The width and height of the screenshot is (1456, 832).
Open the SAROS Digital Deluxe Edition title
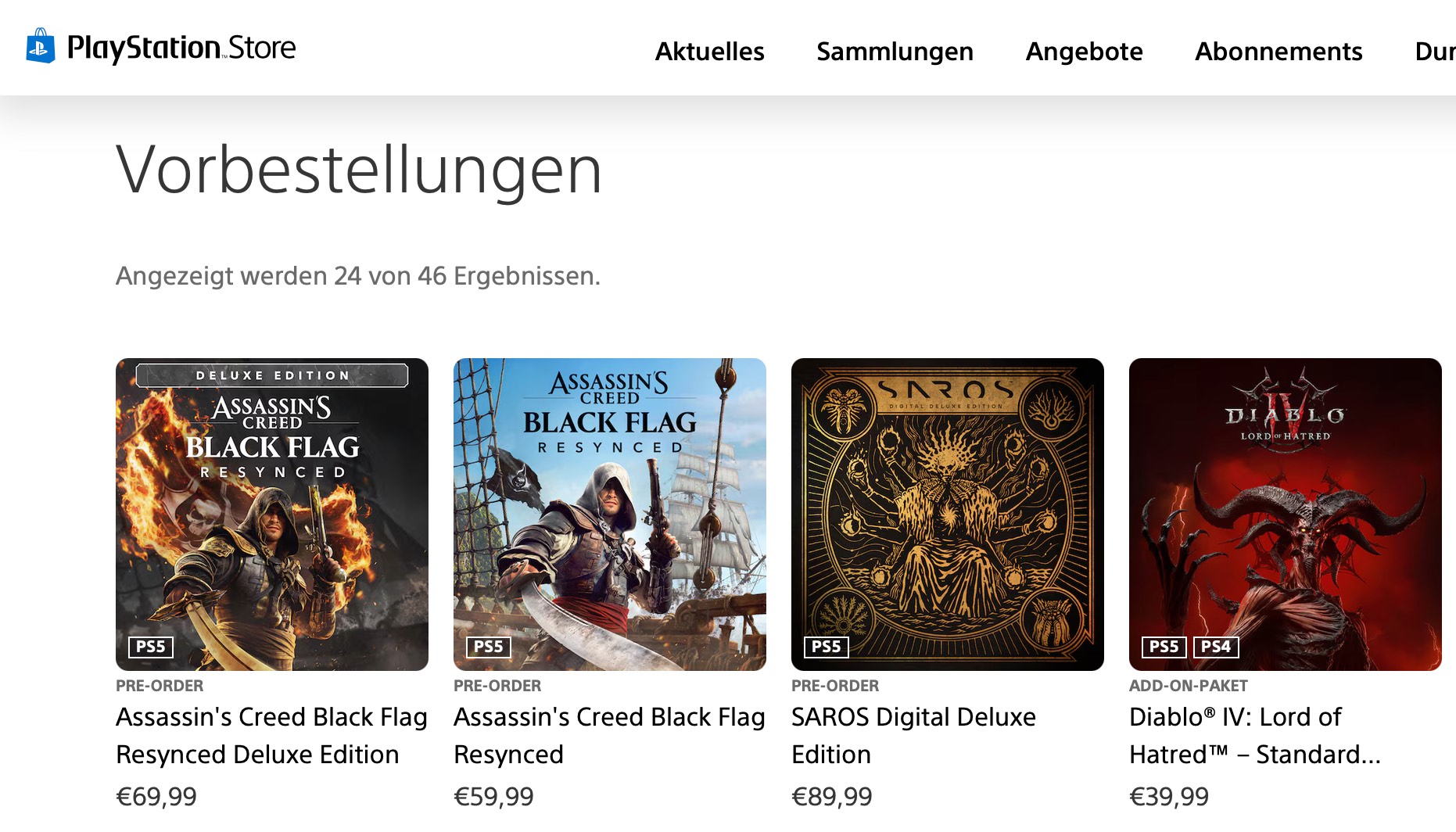tap(913, 735)
